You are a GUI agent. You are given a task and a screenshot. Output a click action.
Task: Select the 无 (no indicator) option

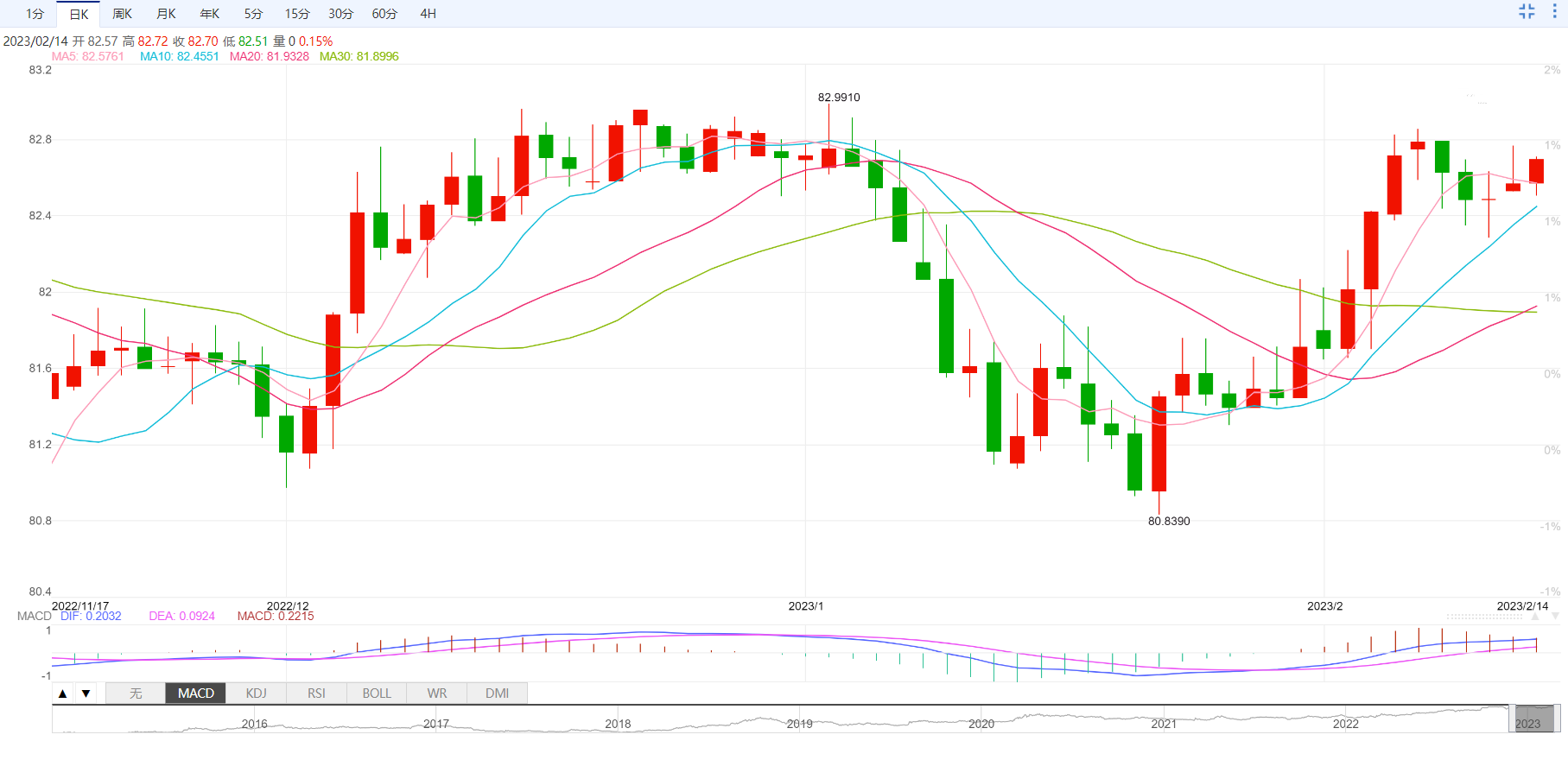pos(136,693)
